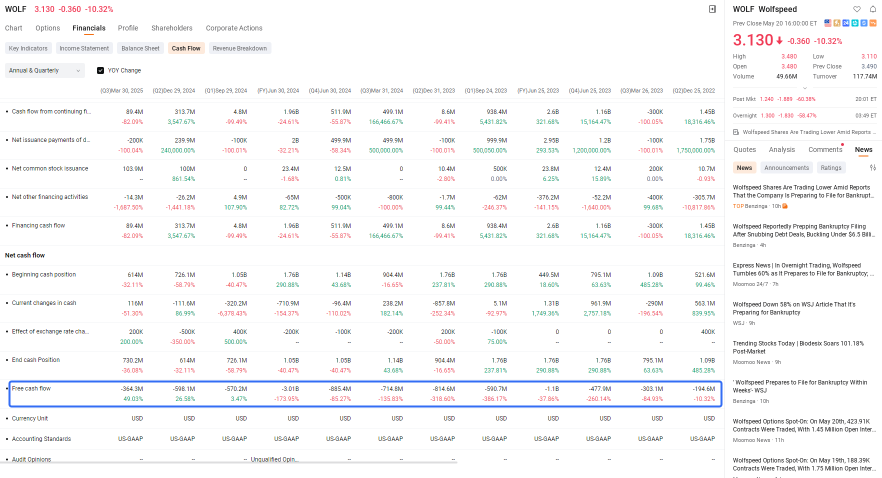Click the '(Q3)Mar 30, 2025' column header
This screenshot has width=882, height=478.
click(122, 91)
